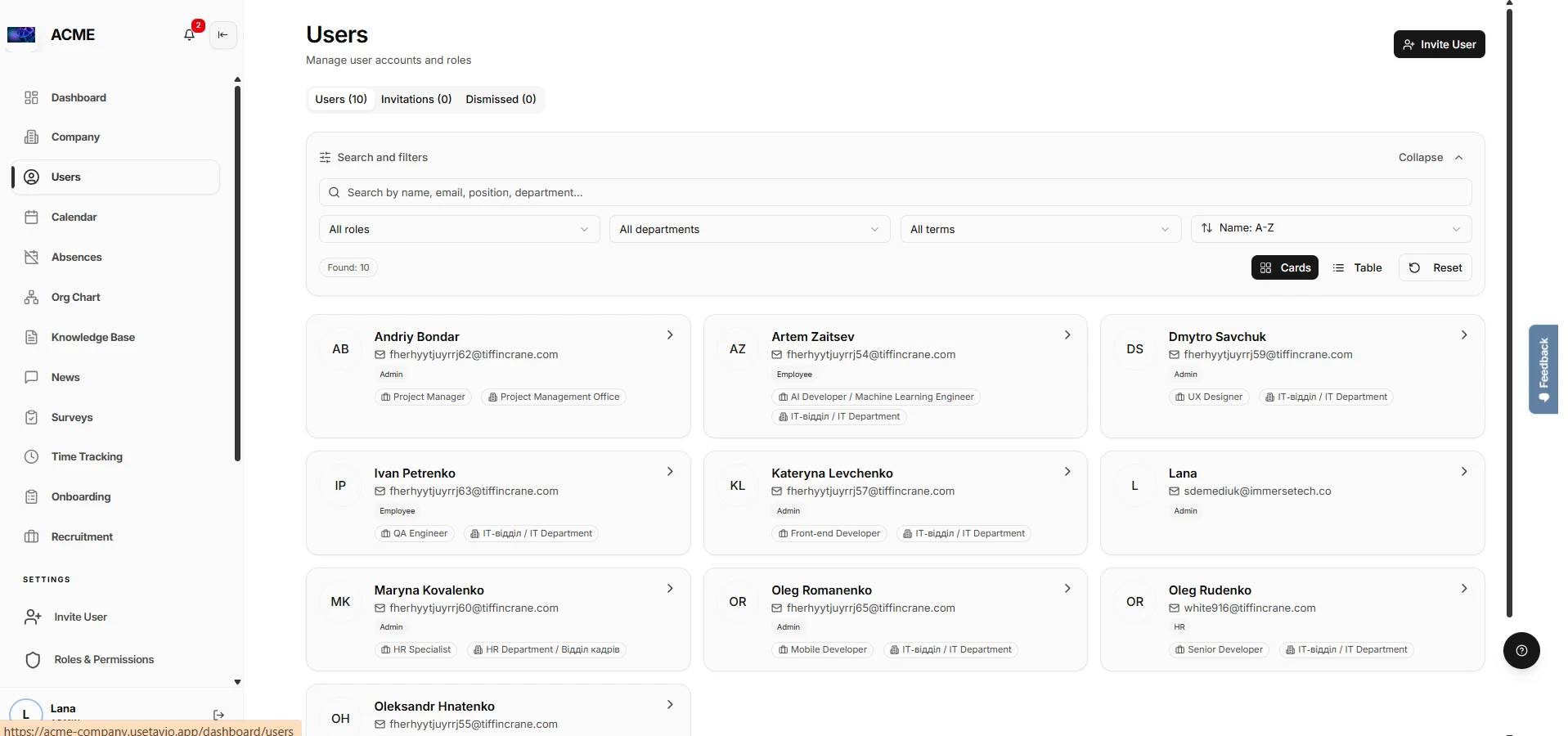Focus the search by name input field
1568x736 pixels.
pos(895,192)
